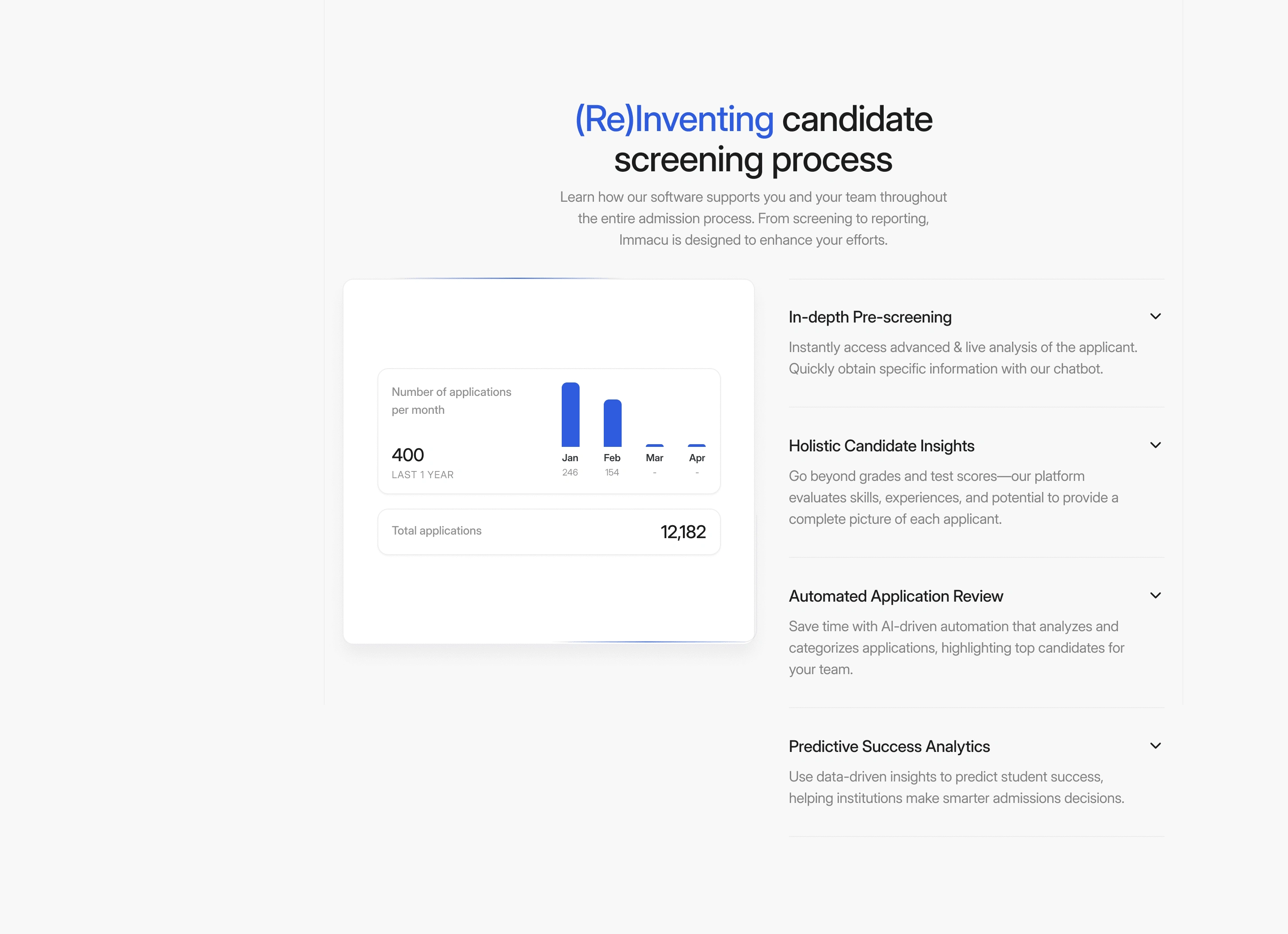Open the Predictive Success Analytics heading

coord(889,747)
